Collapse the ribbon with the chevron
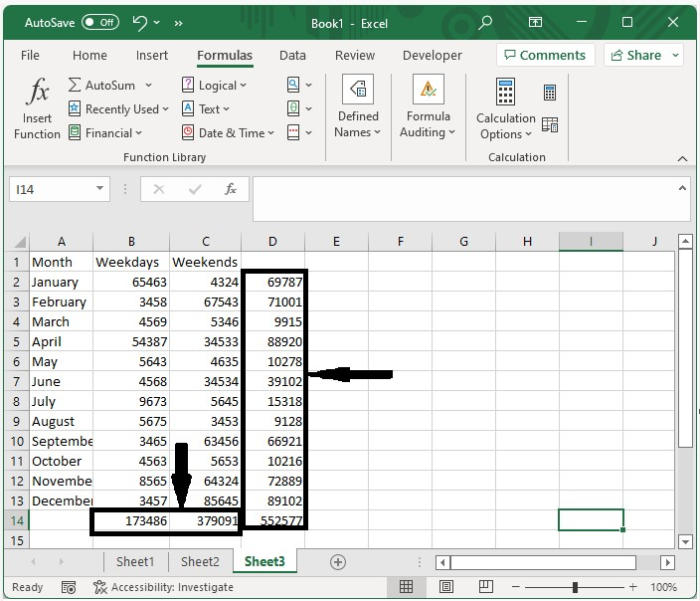 coord(682,159)
